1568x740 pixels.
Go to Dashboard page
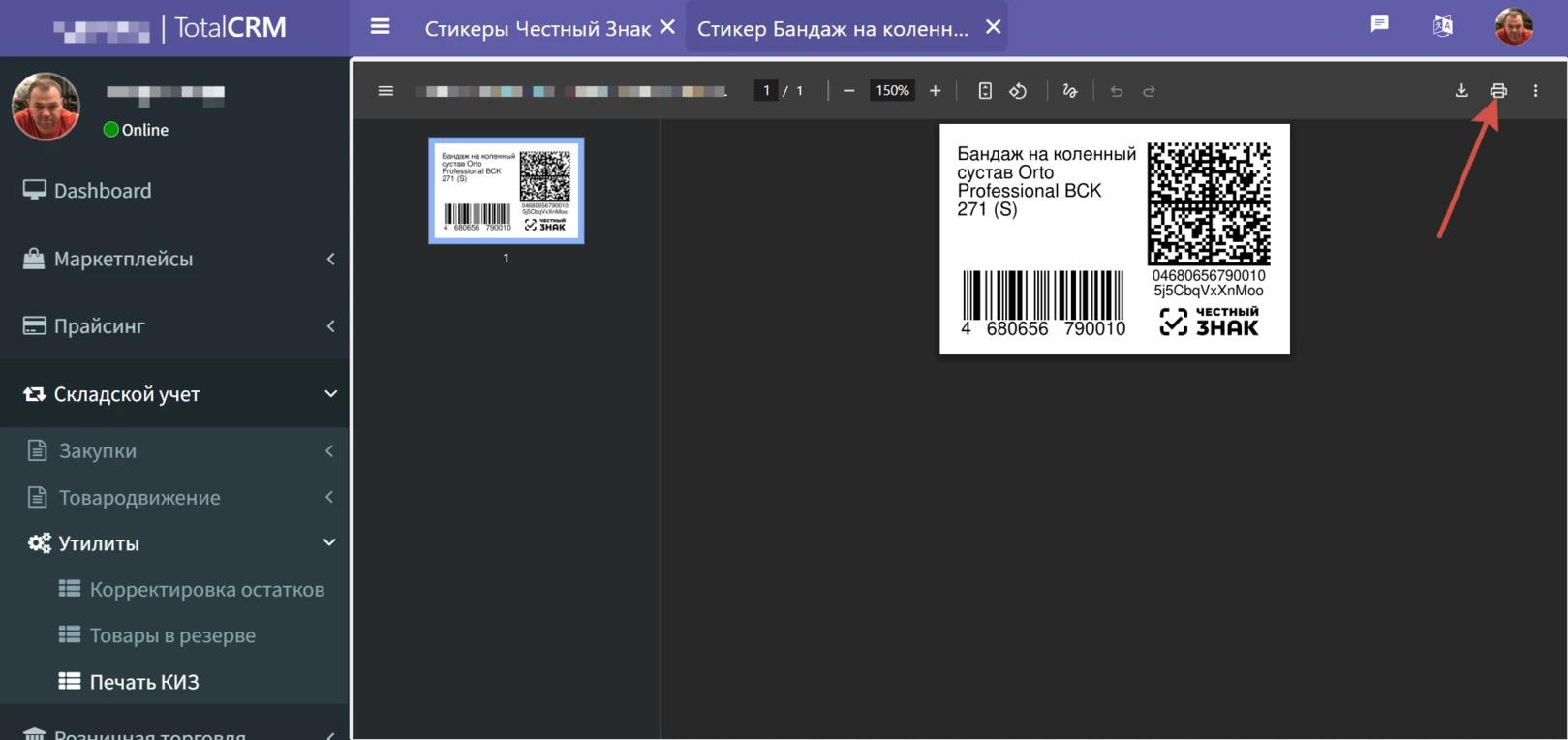tap(102, 191)
